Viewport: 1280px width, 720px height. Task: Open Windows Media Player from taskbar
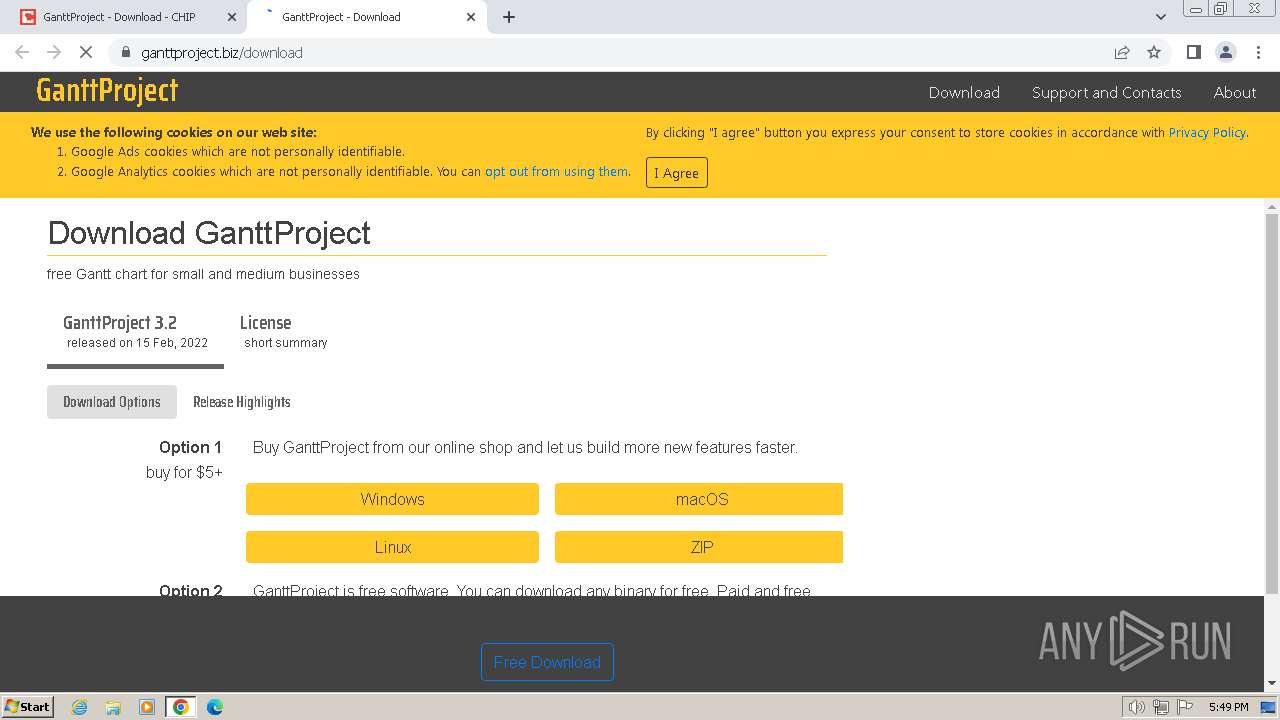click(x=147, y=707)
